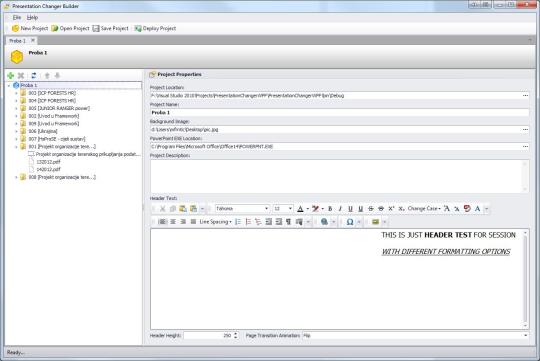This screenshot has width=540, height=361.
Task: Open the text highlight color picker
Action: pyautogui.click(x=315, y=209)
